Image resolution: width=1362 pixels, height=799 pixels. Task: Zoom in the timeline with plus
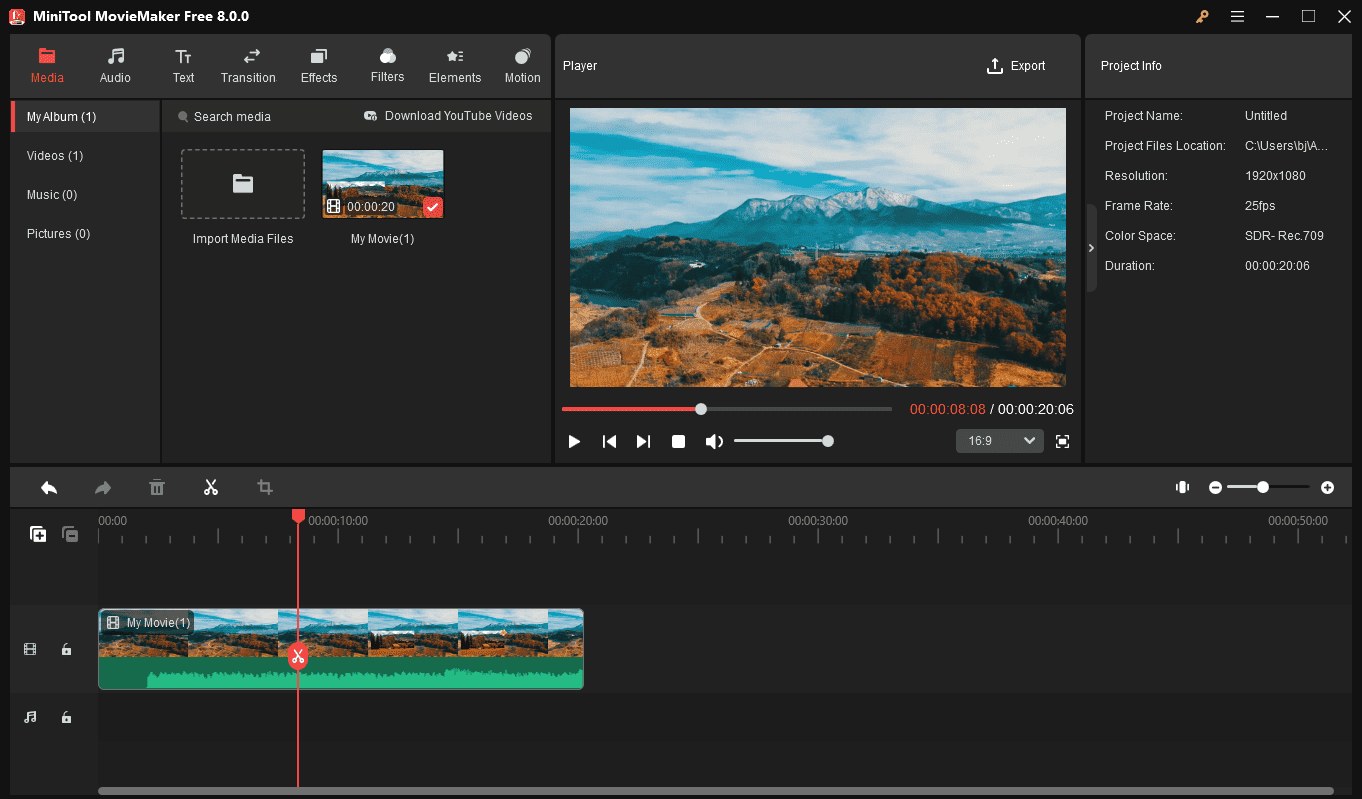[1327, 487]
